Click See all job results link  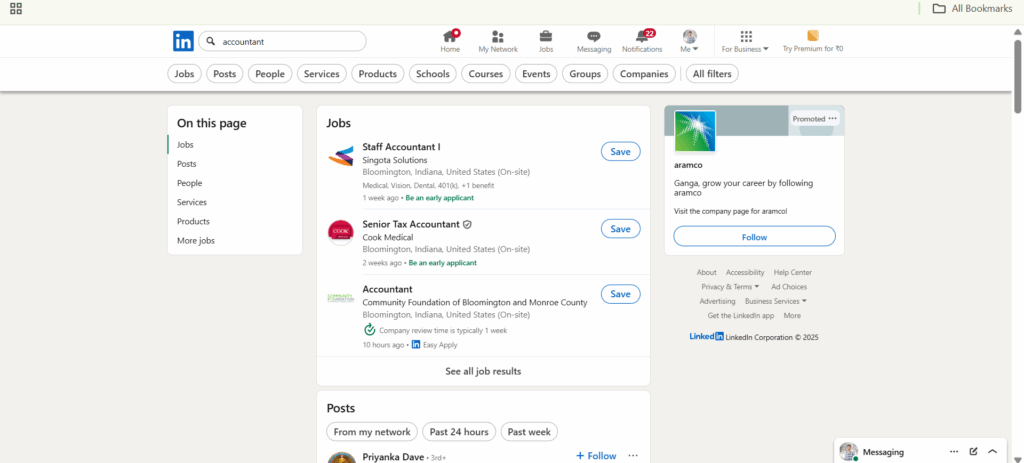point(483,371)
